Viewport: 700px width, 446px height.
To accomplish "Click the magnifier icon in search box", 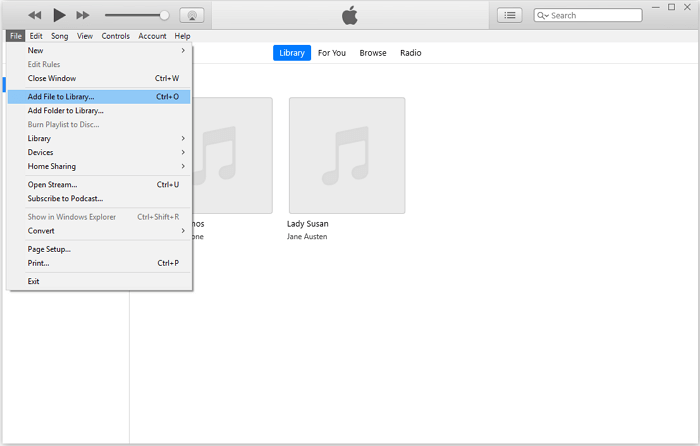I will [541, 16].
